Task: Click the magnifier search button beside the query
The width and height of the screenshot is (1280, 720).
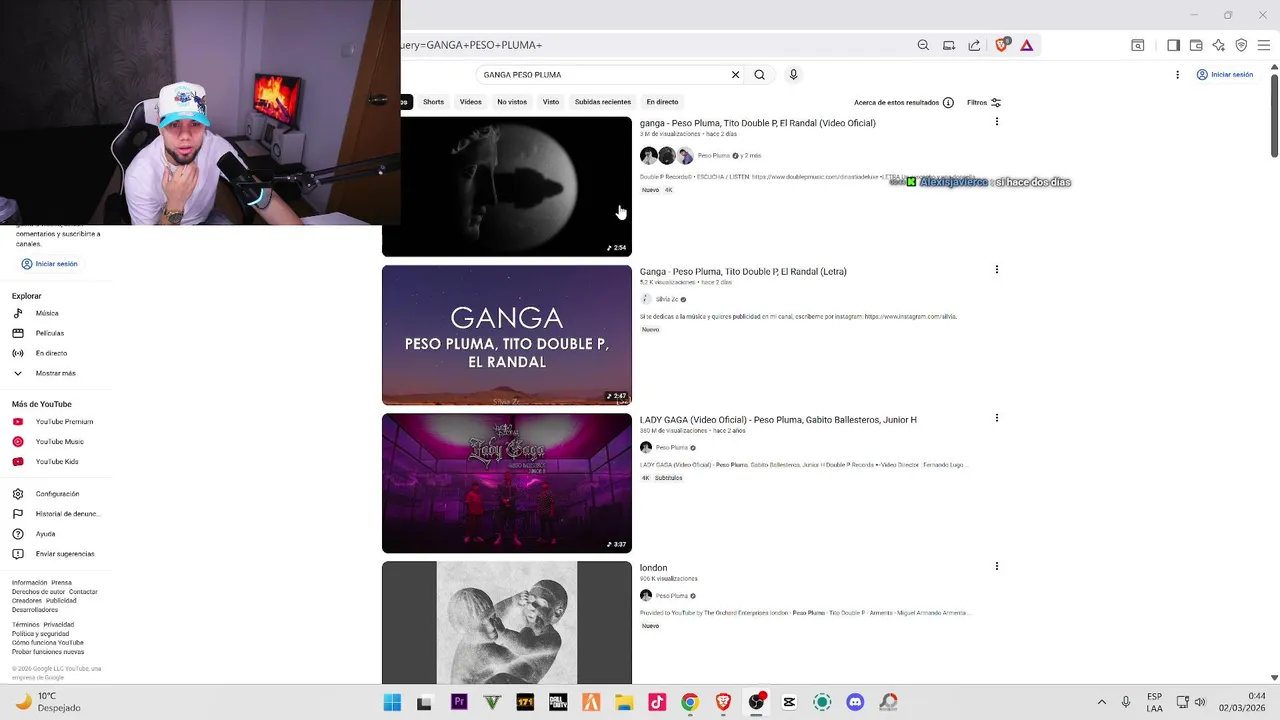Action: [x=760, y=75]
